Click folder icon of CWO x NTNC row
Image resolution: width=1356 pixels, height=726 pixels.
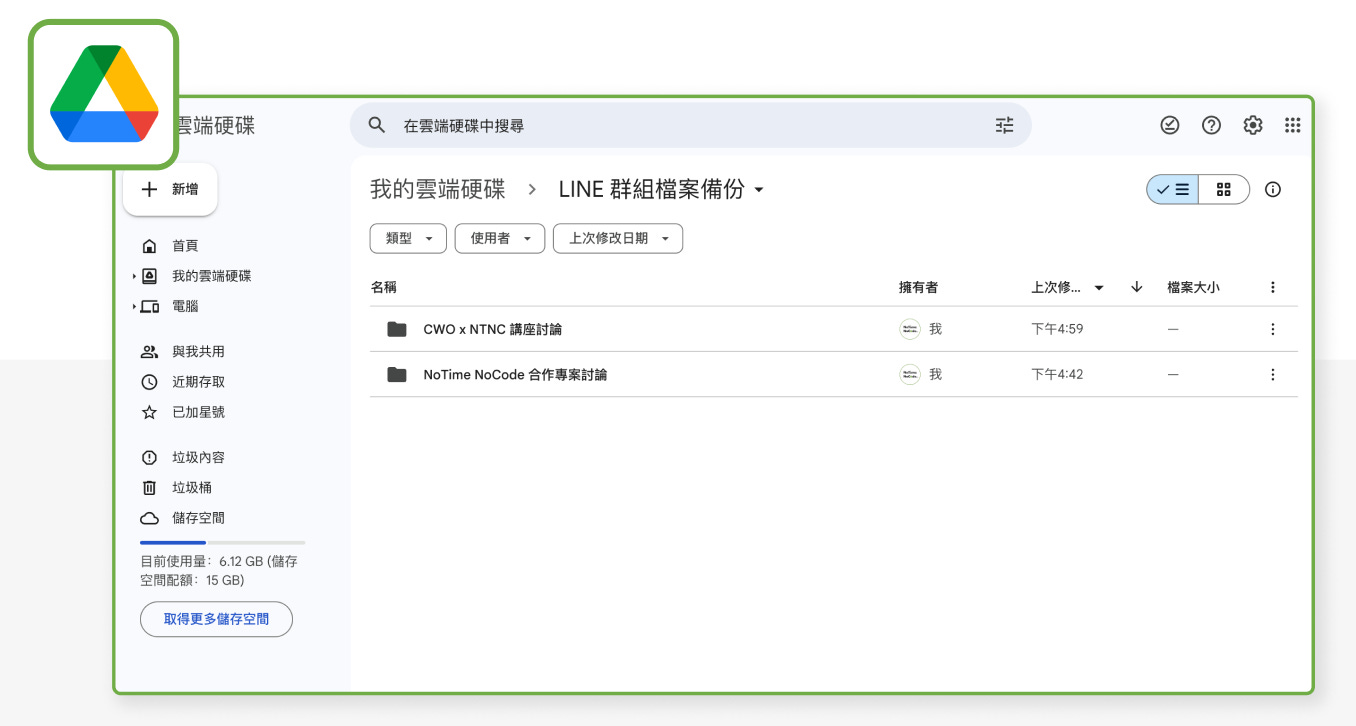(x=397, y=329)
